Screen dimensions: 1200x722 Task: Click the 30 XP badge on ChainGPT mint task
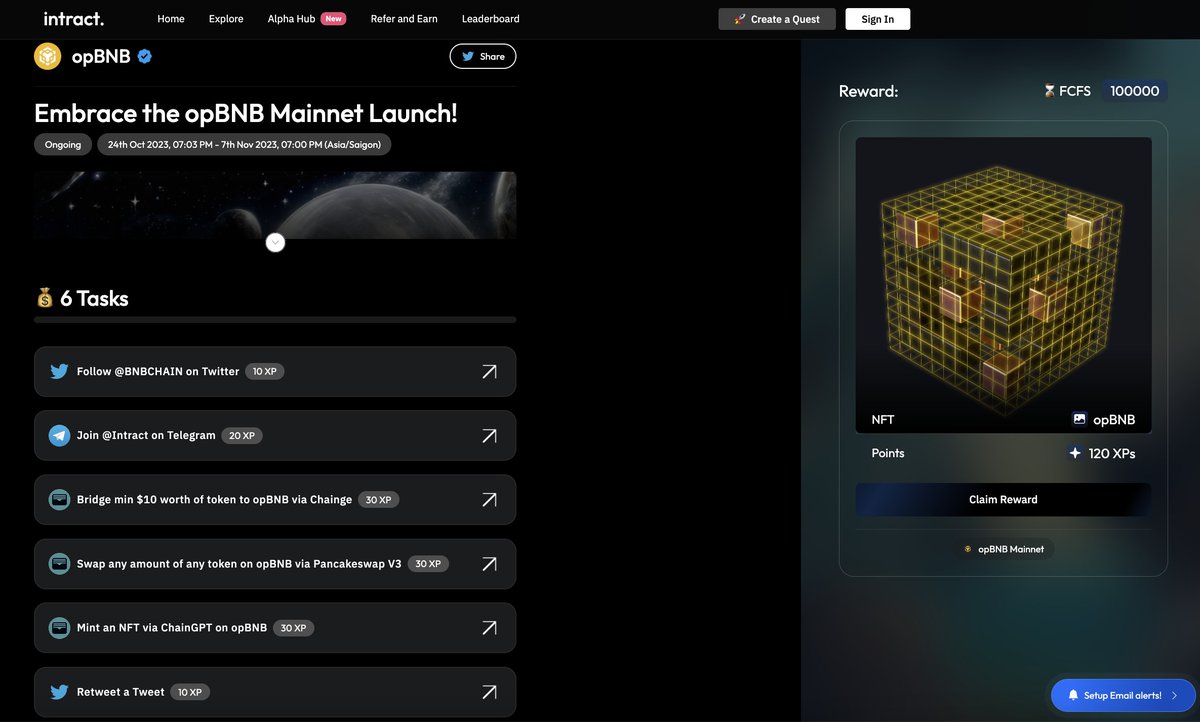click(293, 628)
